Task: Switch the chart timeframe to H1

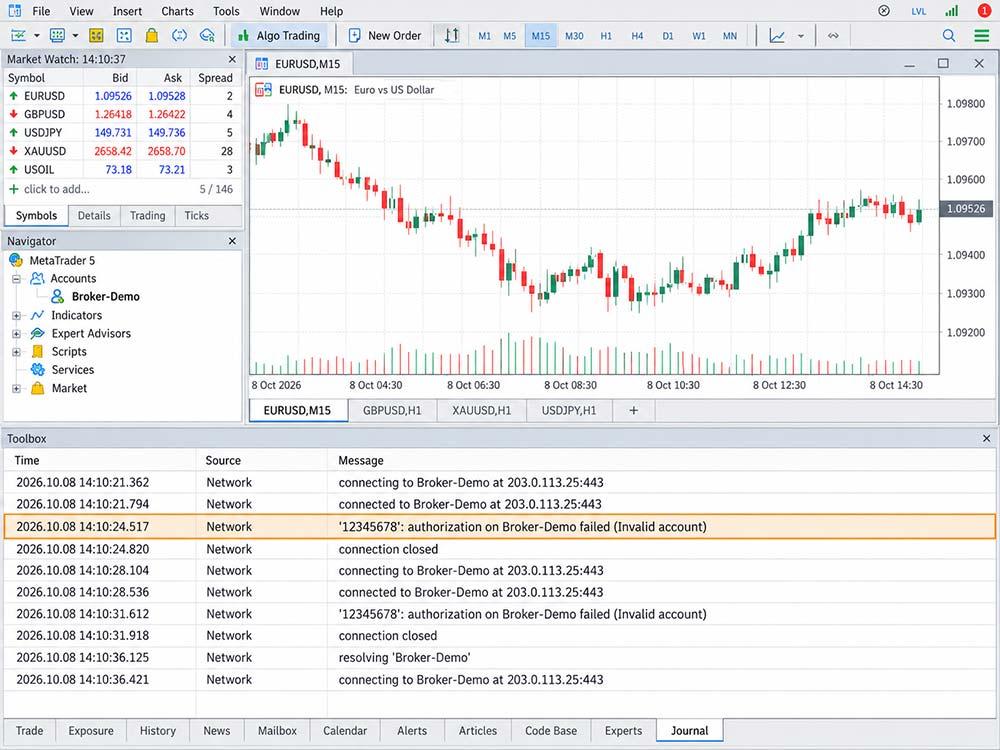Action: point(606,36)
